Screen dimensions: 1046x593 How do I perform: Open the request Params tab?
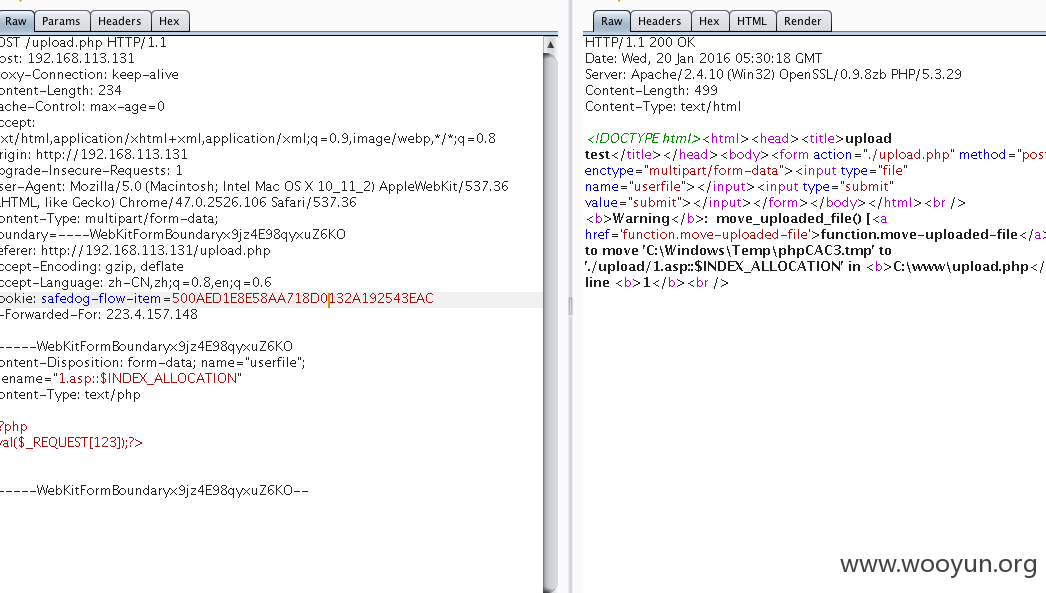(x=61, y=21)
